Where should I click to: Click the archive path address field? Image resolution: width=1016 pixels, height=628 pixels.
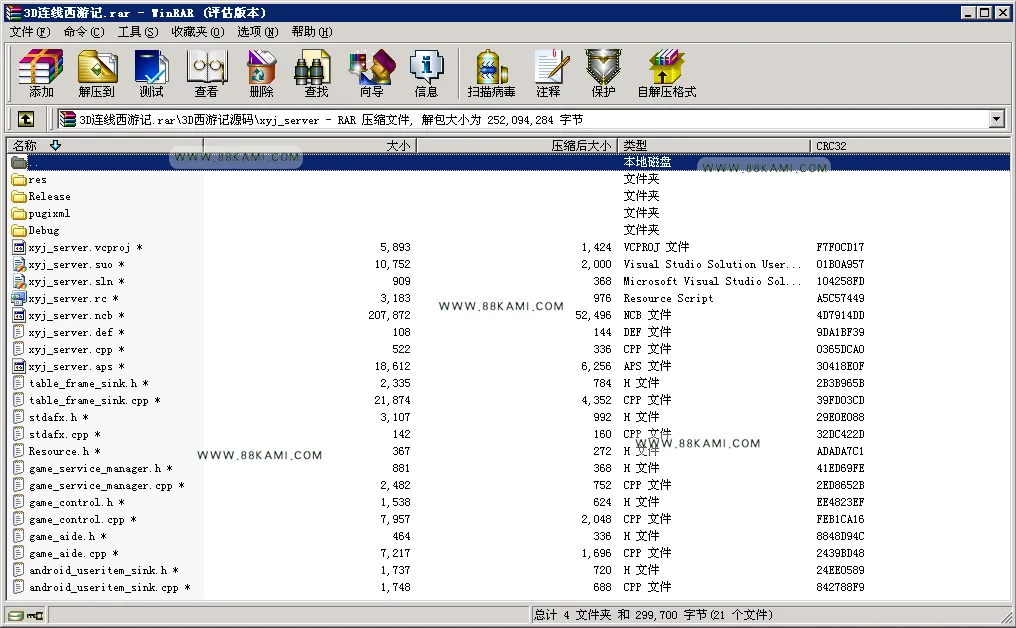coord(522,119)
